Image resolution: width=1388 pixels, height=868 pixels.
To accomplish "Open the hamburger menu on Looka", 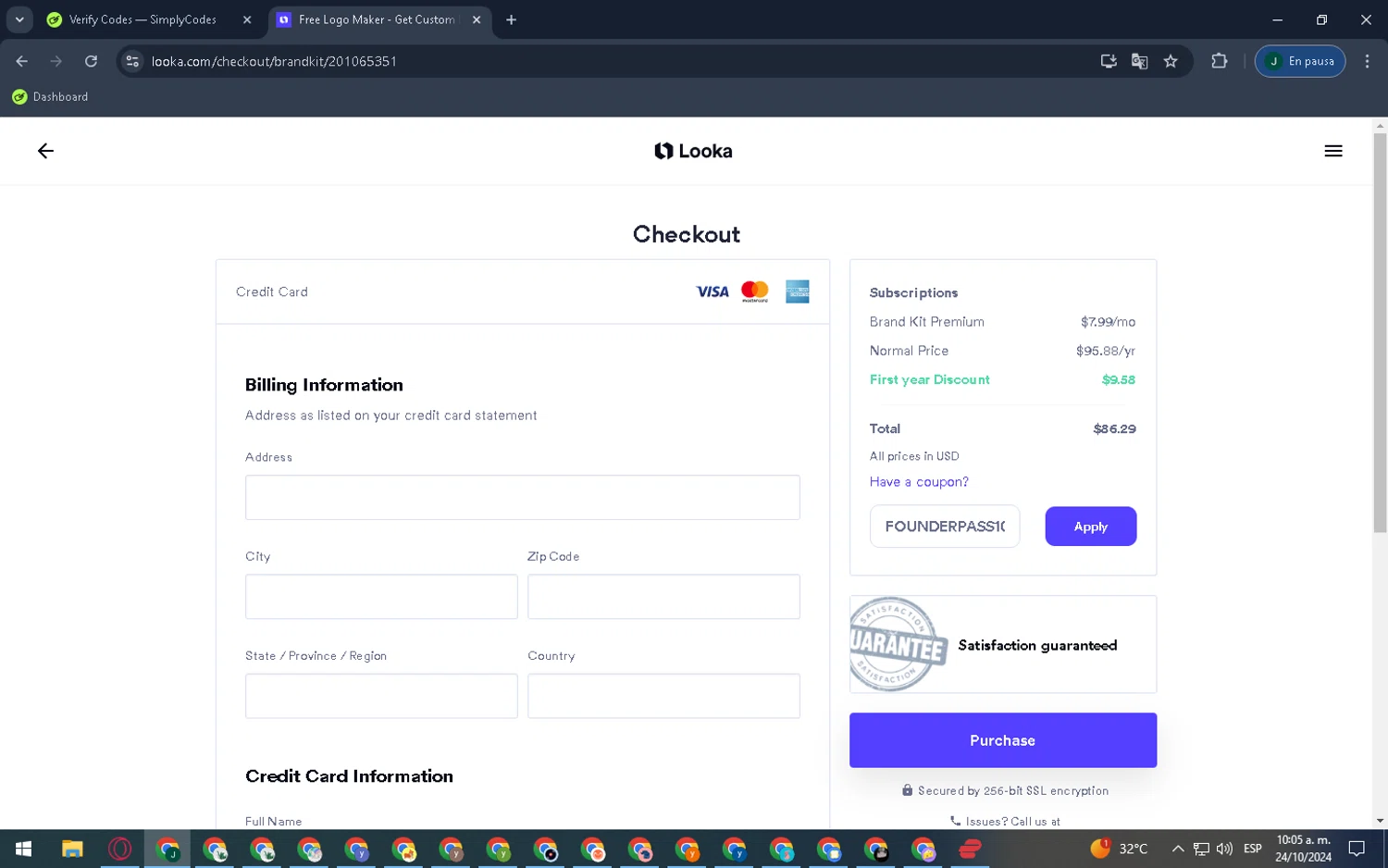I will click(x=1332, y=151).
